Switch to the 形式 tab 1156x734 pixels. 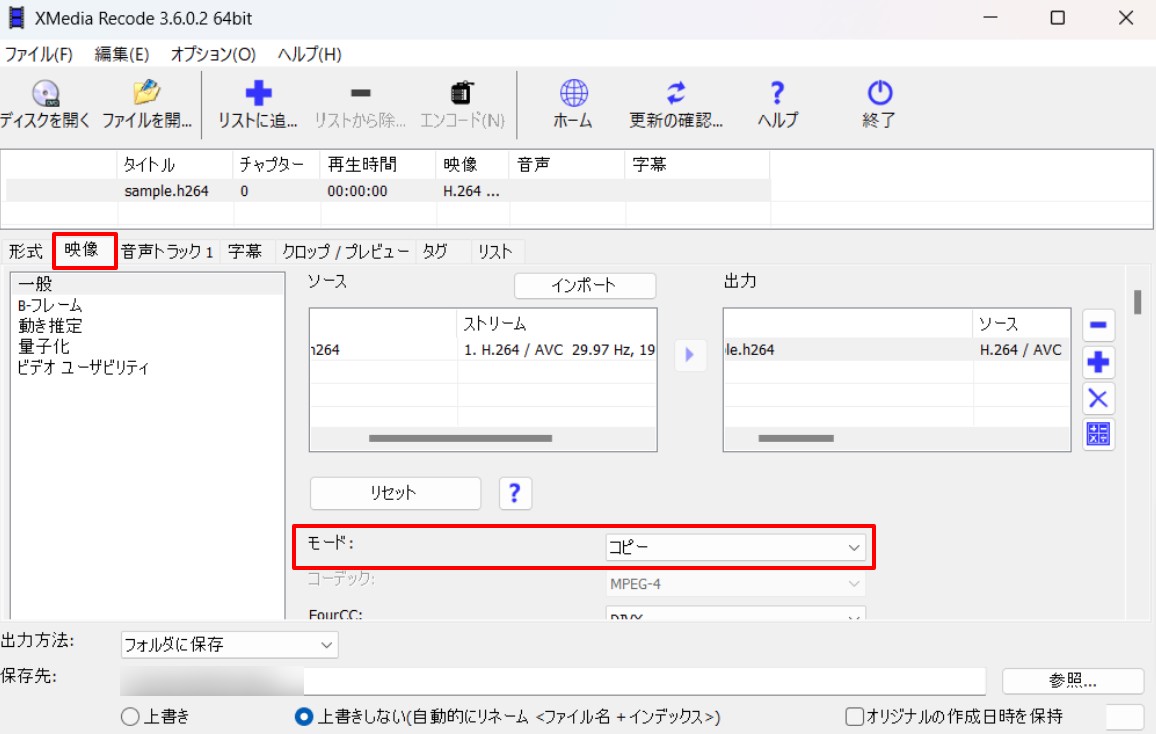(x=26, y=252)
